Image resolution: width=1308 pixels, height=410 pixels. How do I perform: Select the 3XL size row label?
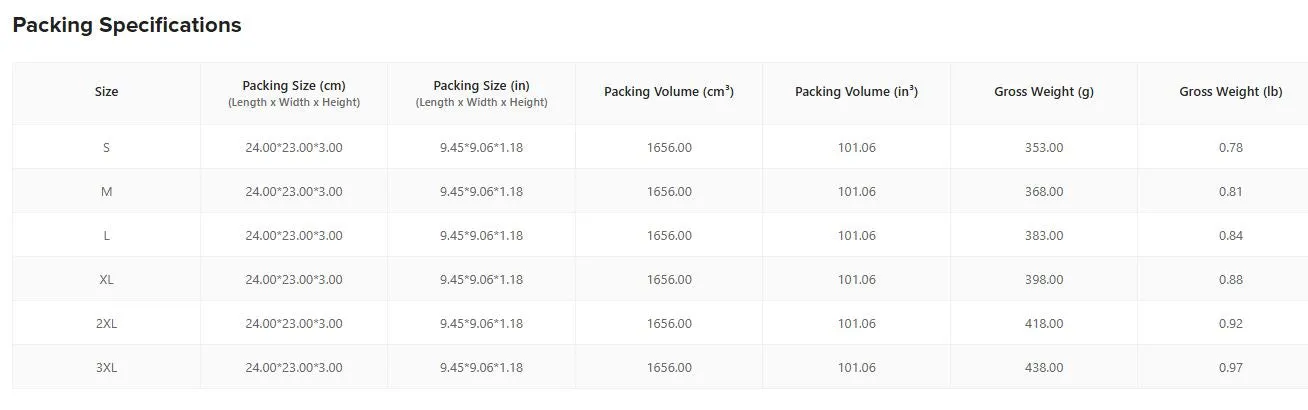(x=106, y=367)
